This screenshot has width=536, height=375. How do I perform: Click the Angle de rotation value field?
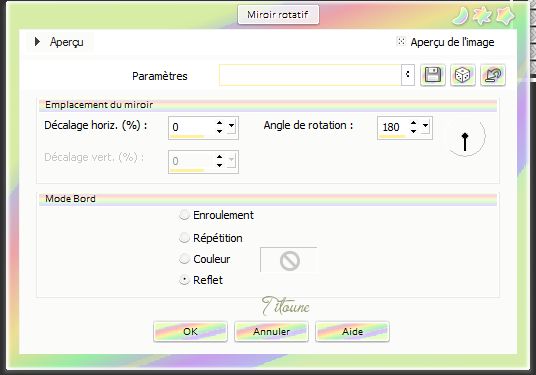(x=393, y=128)
